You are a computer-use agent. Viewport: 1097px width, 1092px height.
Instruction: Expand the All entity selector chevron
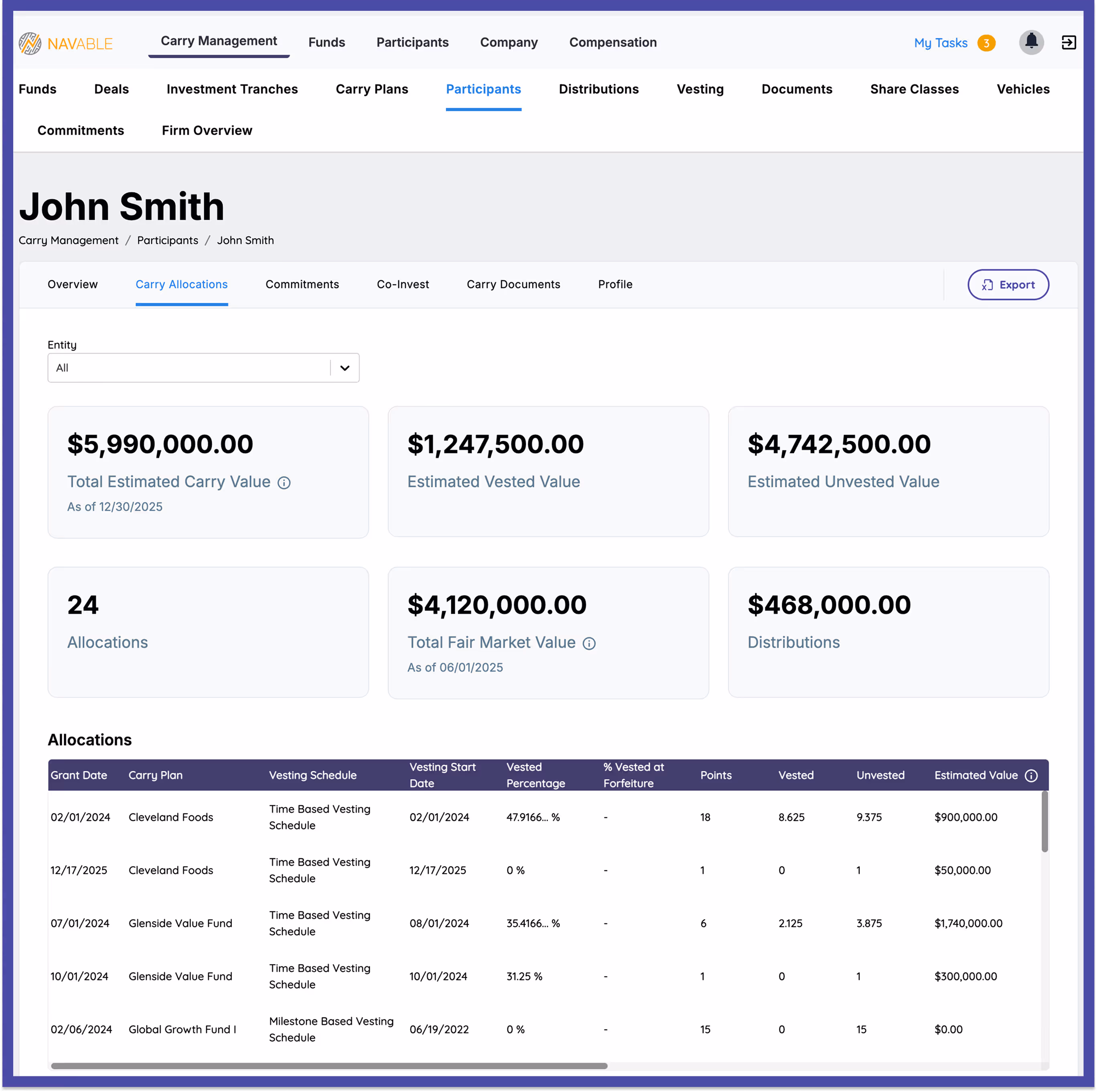(344, 368)
